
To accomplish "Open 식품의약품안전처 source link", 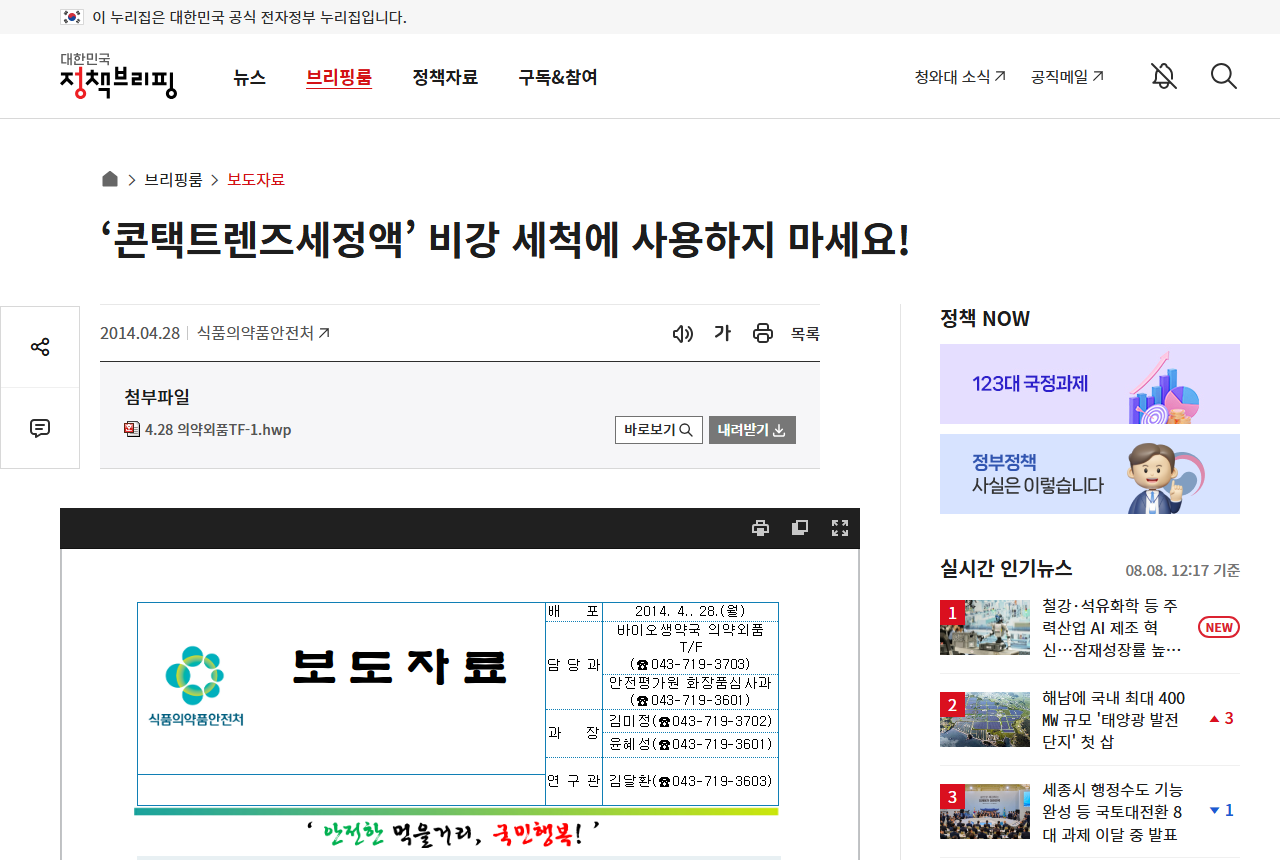I will tap(264, 333).
